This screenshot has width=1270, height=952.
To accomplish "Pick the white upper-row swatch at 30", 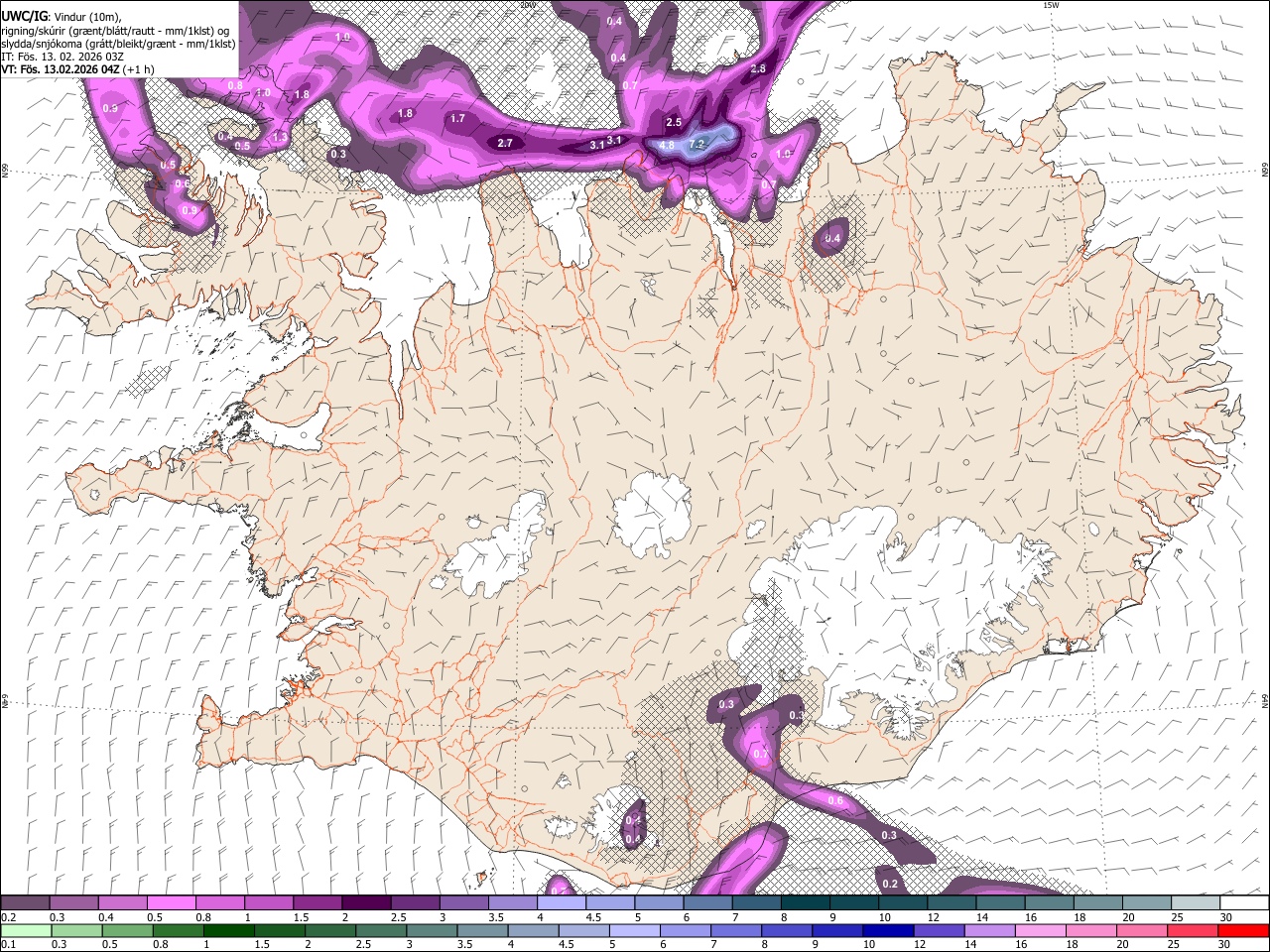I will [1245, 902].
